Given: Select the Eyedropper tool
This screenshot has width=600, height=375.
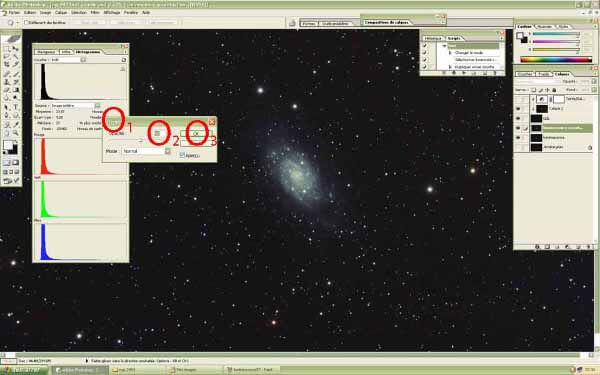Looking at the screenshot, I should click(x=16, y=124).
